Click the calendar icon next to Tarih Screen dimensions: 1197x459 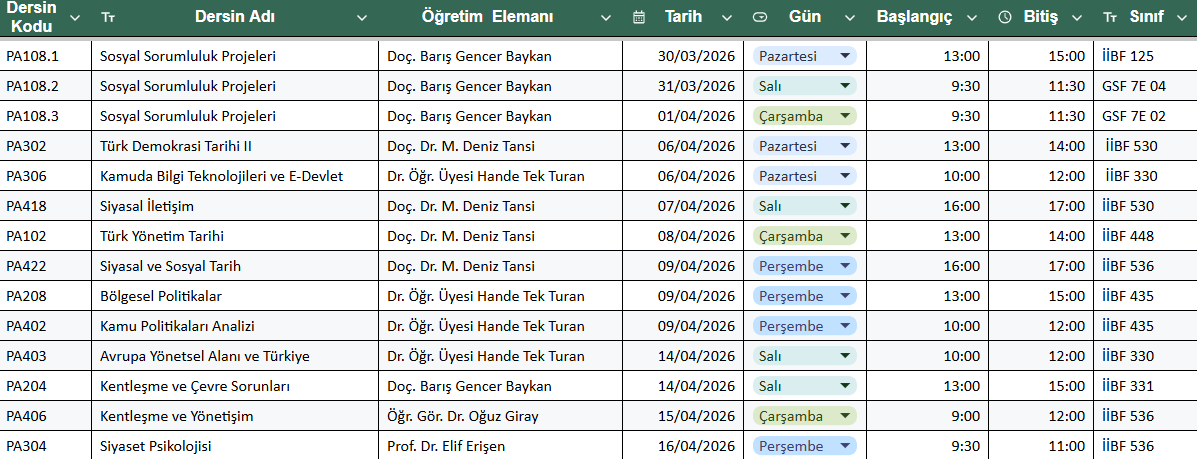click(639, 17)
